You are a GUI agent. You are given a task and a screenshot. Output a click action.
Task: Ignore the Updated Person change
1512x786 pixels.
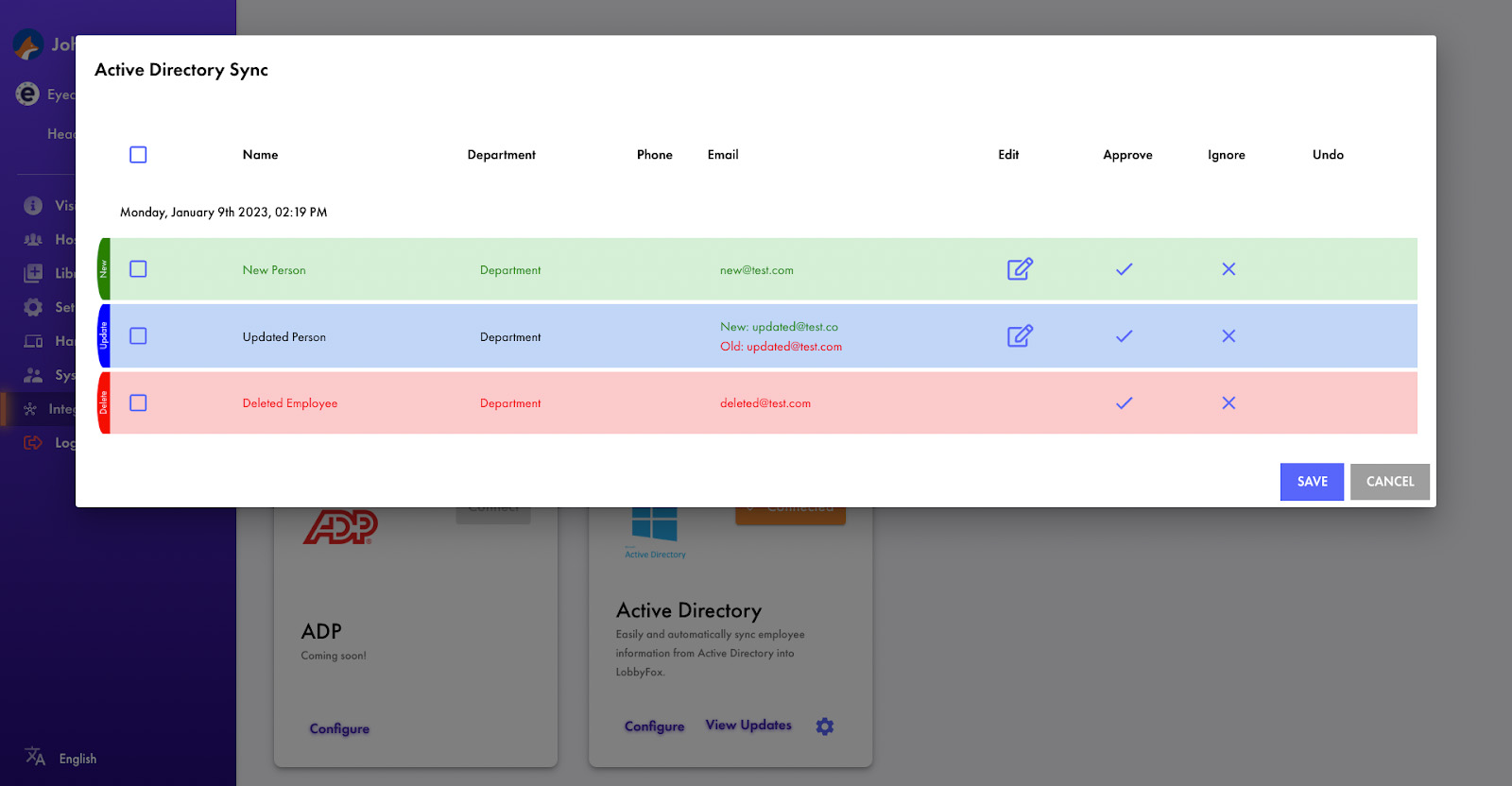(x=1228, y=336)
